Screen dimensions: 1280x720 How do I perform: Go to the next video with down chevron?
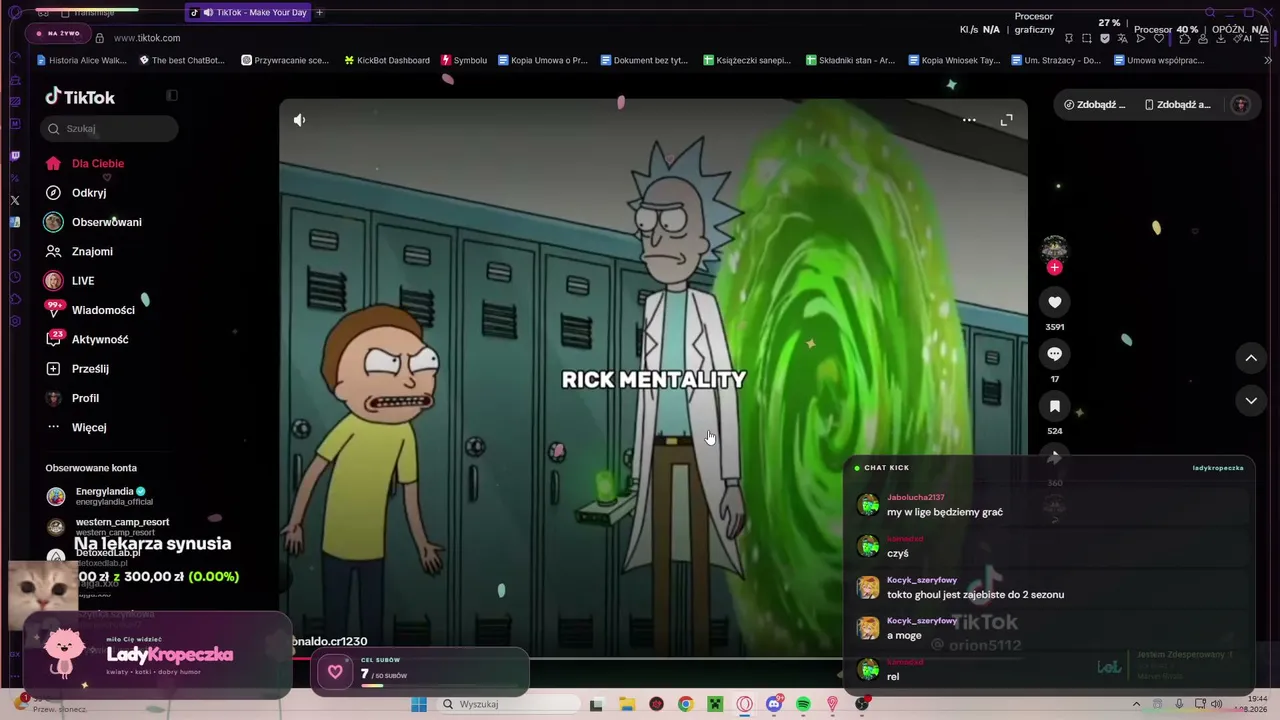pos(1251,401)
